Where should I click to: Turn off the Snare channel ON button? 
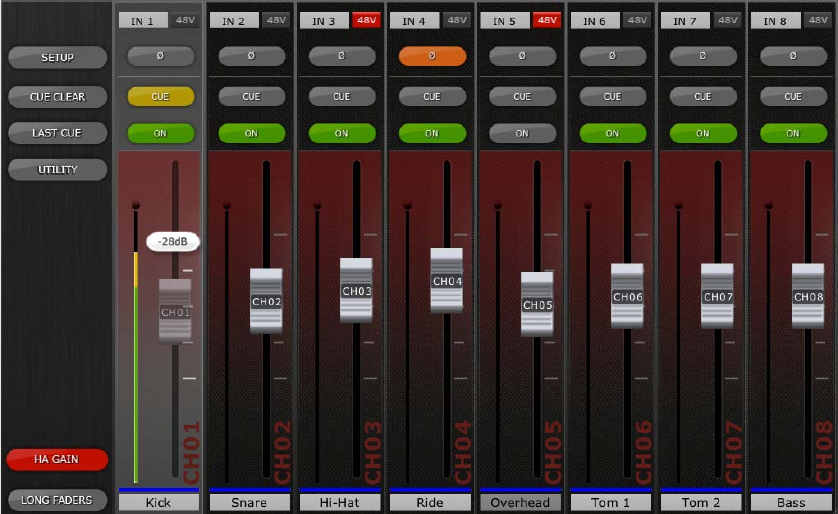(251, 134)
